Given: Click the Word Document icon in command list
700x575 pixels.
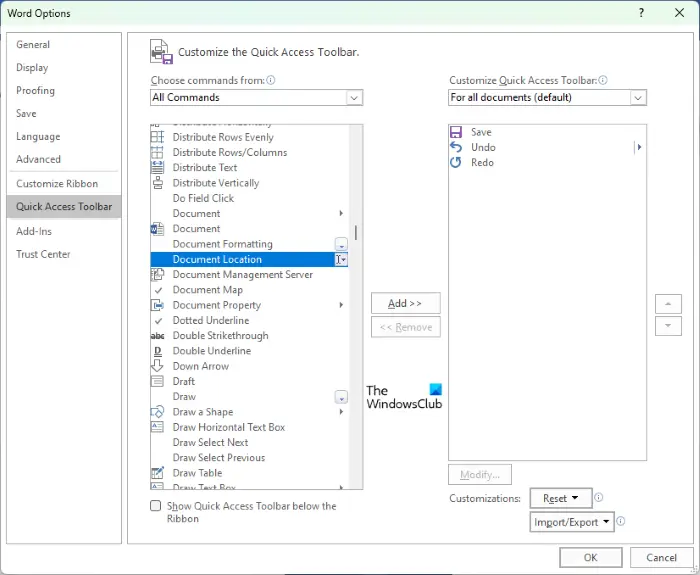Looking at the screenshot, I should [157, 229].
